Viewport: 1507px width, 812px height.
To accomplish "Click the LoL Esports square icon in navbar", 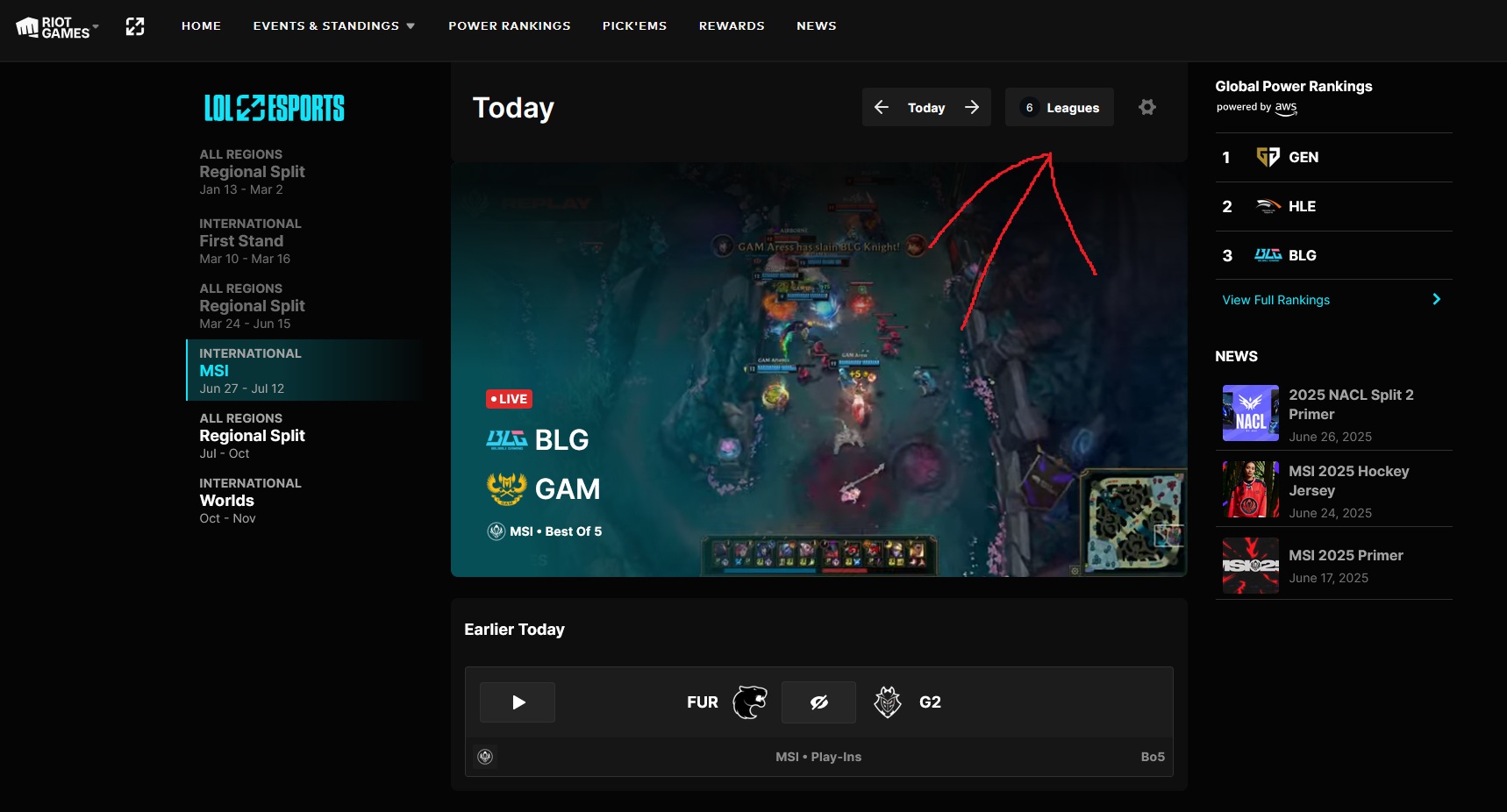I will 135,26.
